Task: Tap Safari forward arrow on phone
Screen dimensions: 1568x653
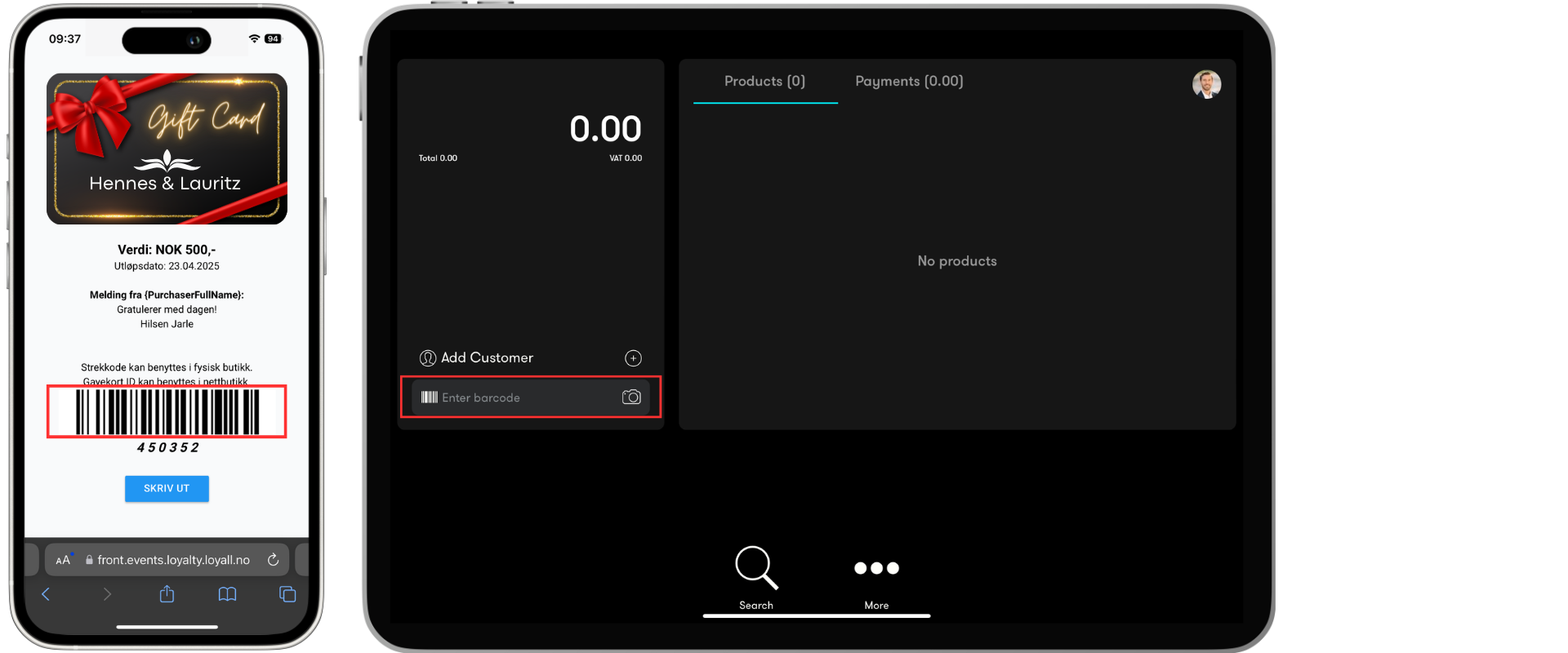Action: click(107, 594)
